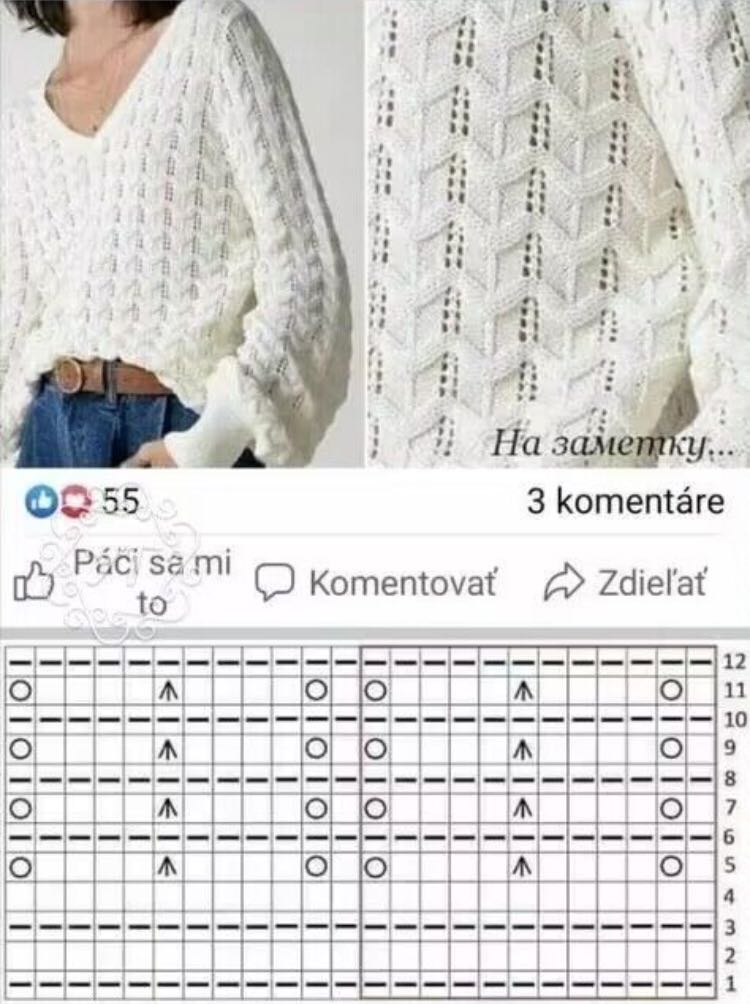Click the comment speech bubble icon
The width and height of the screenshot is (750, 1004).
pos(274,582)
